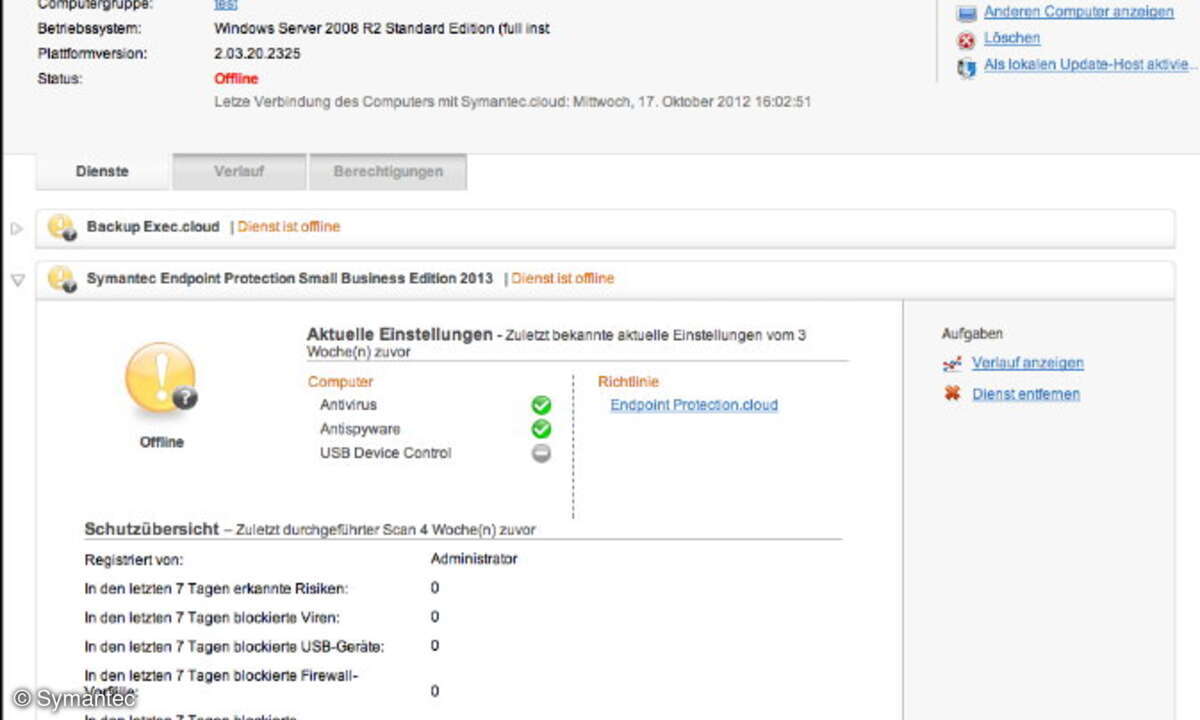Expand the Backup Exec.cloud service section

point(16,228)
